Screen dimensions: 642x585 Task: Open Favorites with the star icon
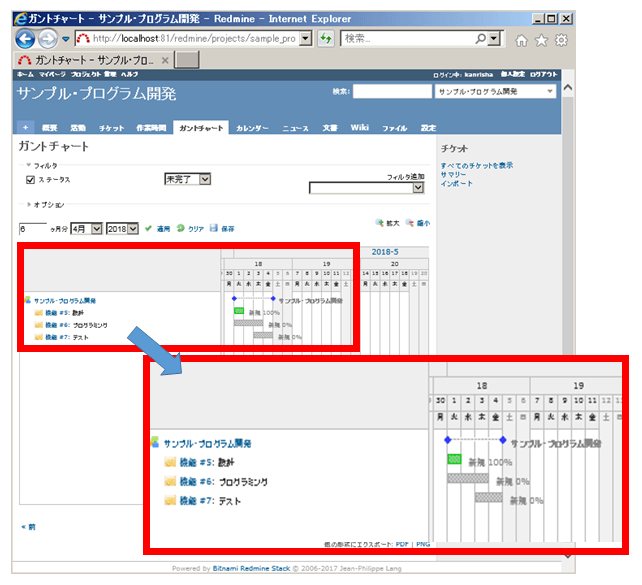pos(541,40)
